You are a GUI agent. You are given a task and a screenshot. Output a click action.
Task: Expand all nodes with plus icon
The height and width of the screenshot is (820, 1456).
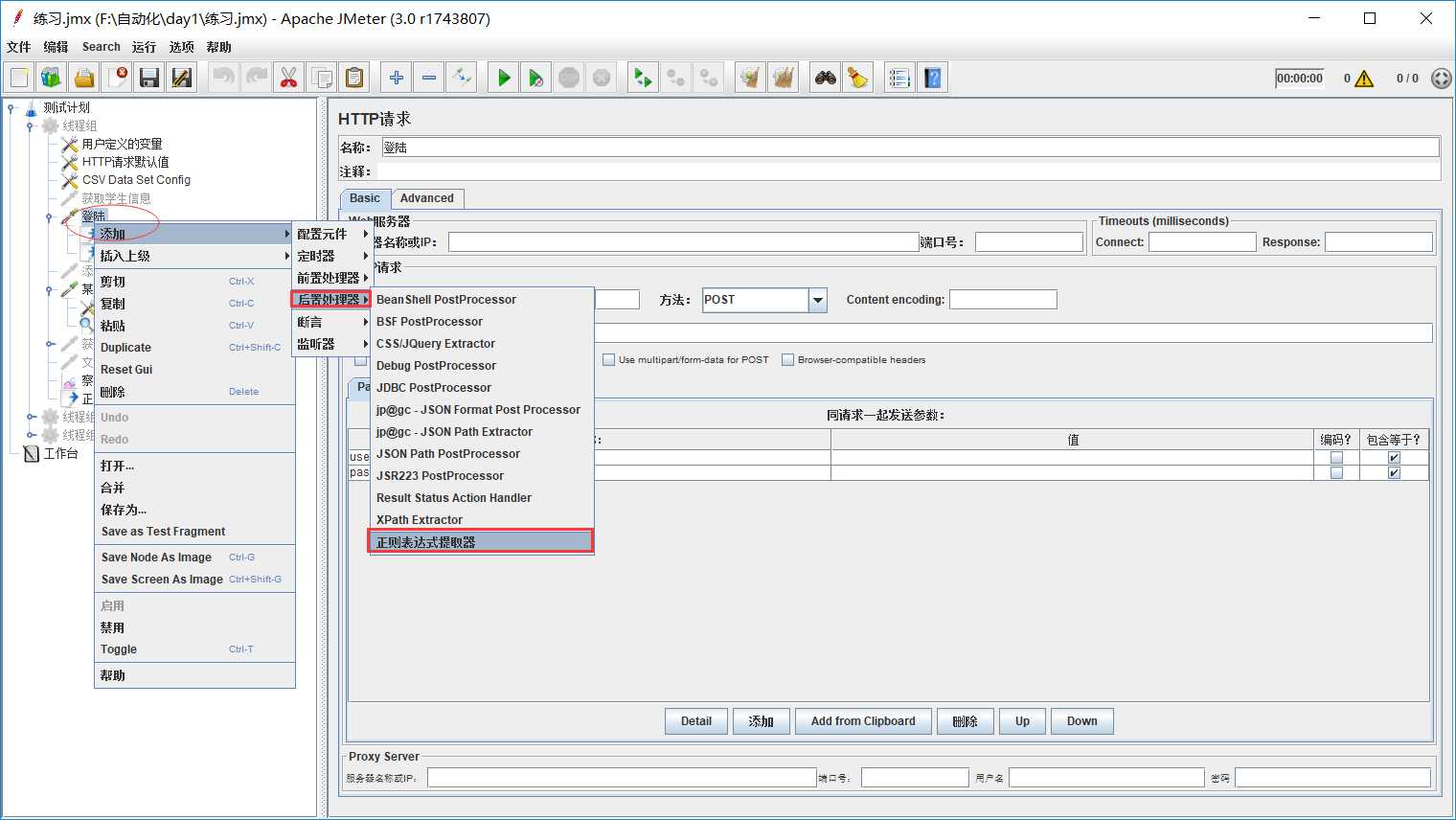396,78
